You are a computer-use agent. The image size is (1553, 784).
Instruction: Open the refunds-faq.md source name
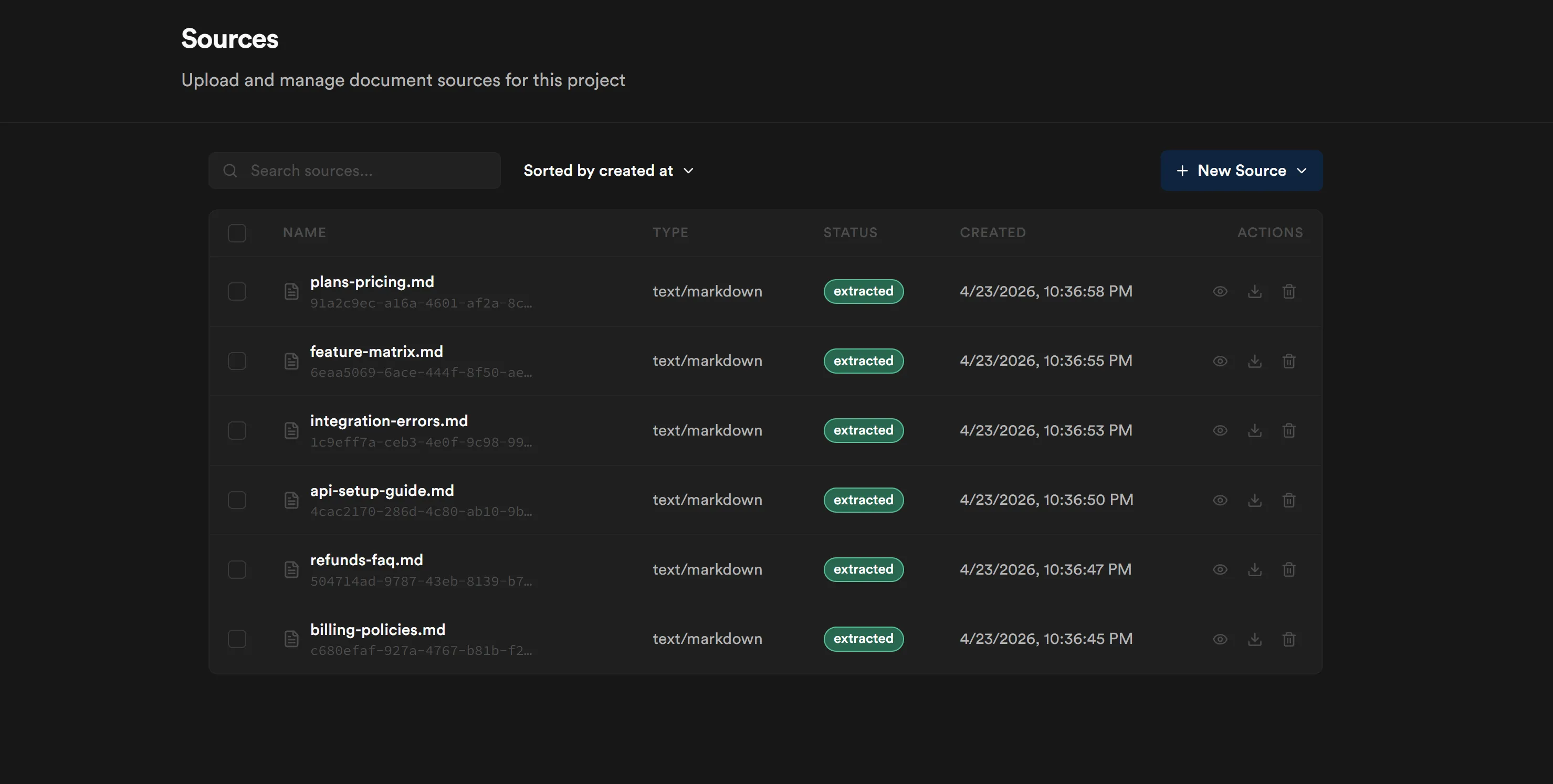(x=366, y=560)
